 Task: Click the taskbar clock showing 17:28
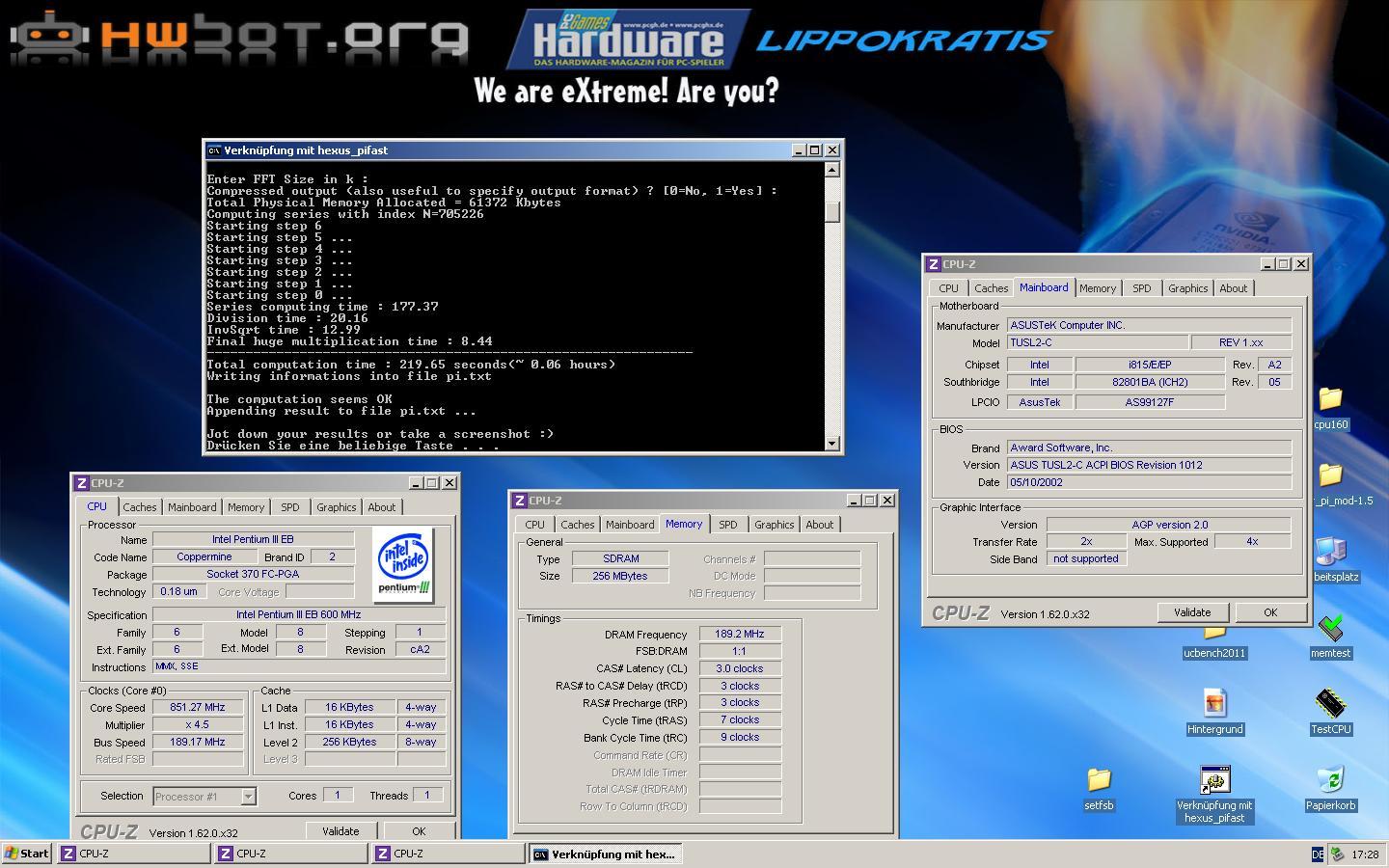click(x=1365, y=854)
